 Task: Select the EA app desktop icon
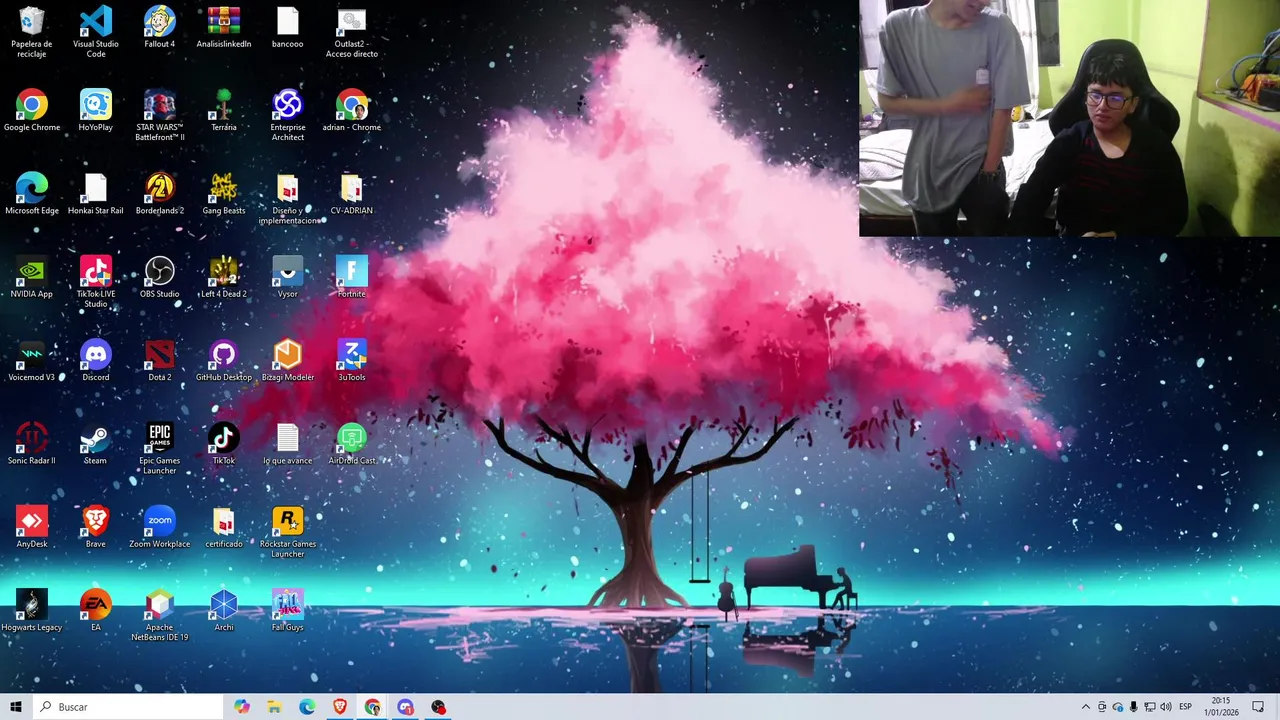(95, 605)
